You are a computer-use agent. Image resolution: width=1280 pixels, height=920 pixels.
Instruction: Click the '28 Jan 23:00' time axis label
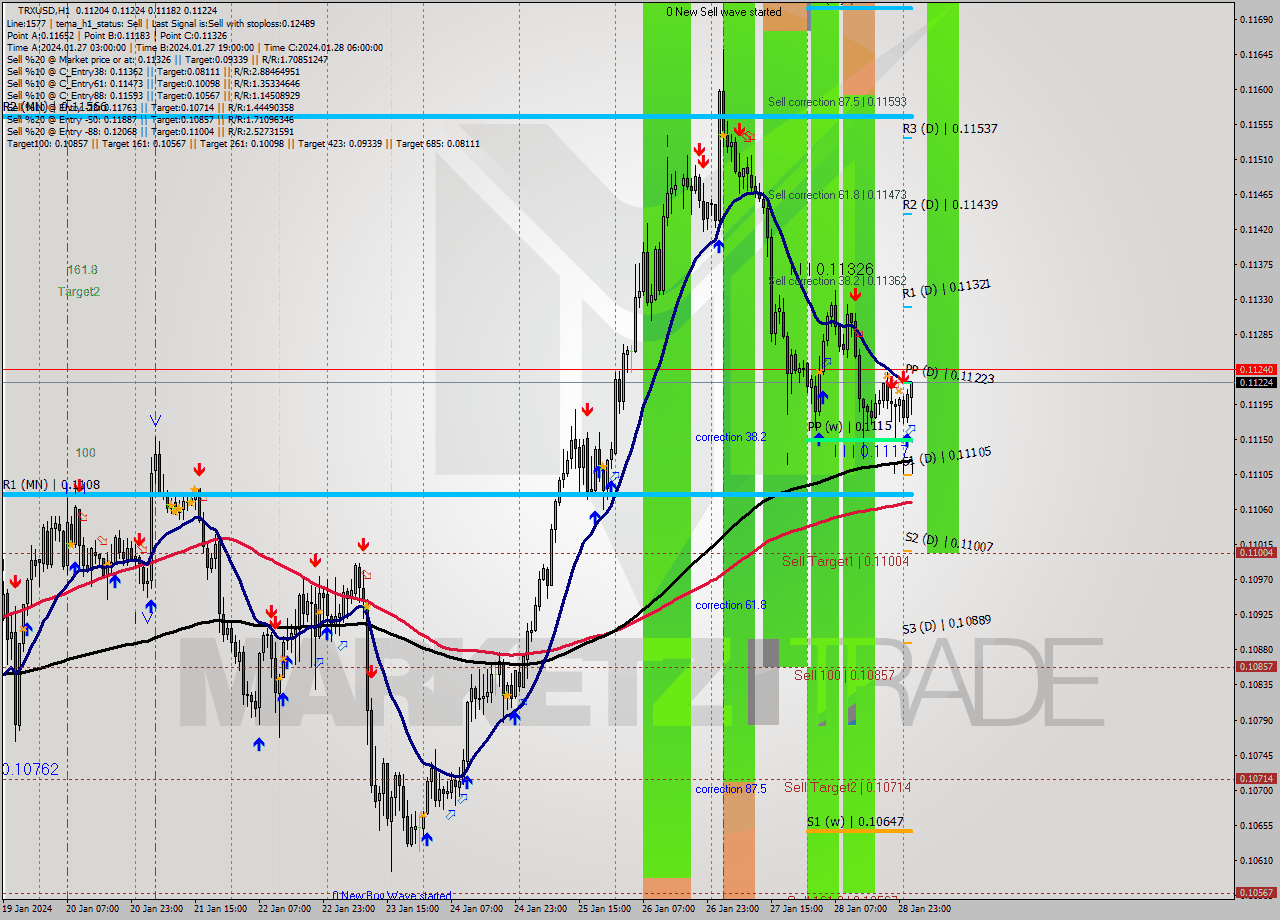[925, 909]
